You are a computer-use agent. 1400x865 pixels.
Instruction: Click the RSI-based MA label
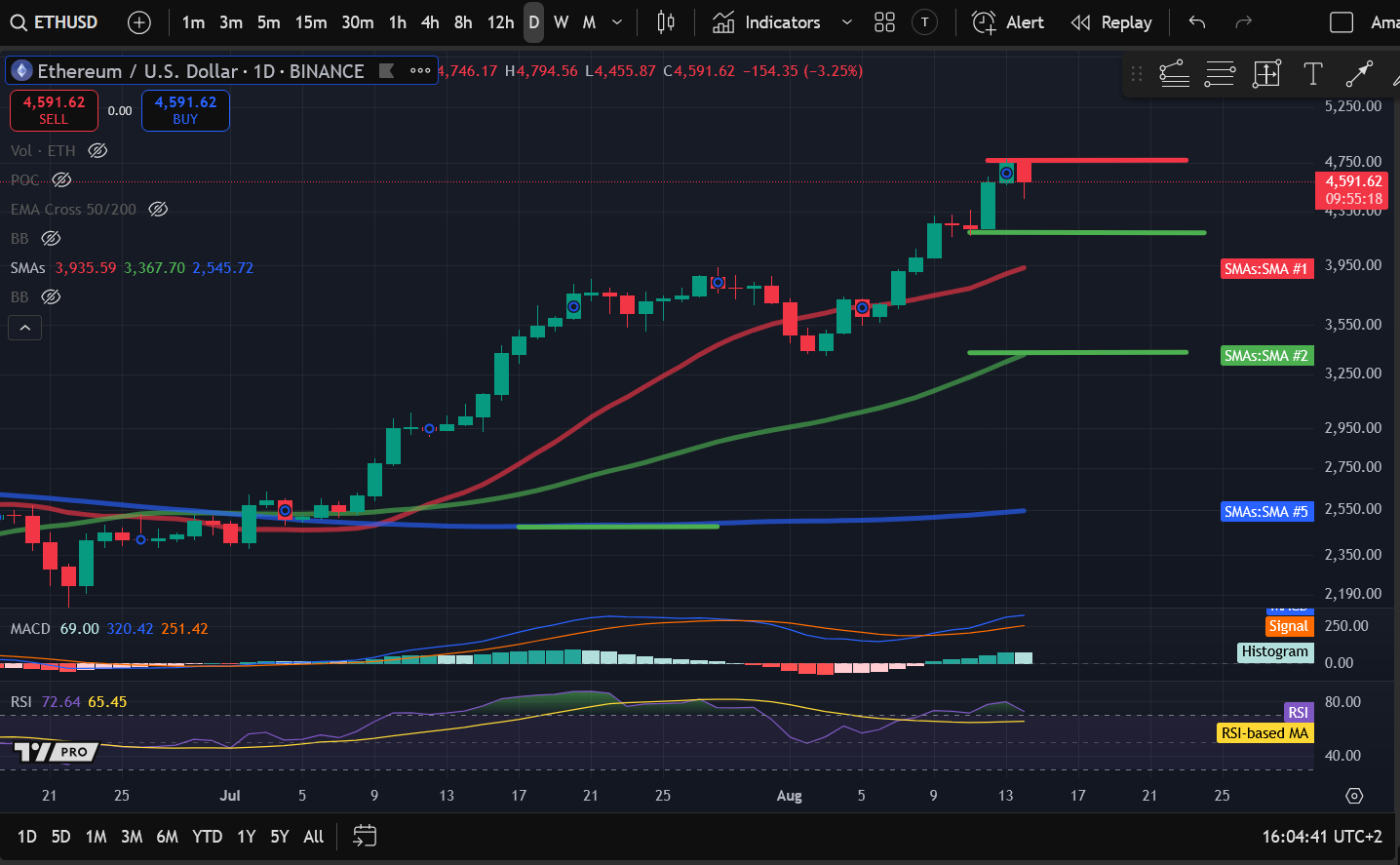1265,732
